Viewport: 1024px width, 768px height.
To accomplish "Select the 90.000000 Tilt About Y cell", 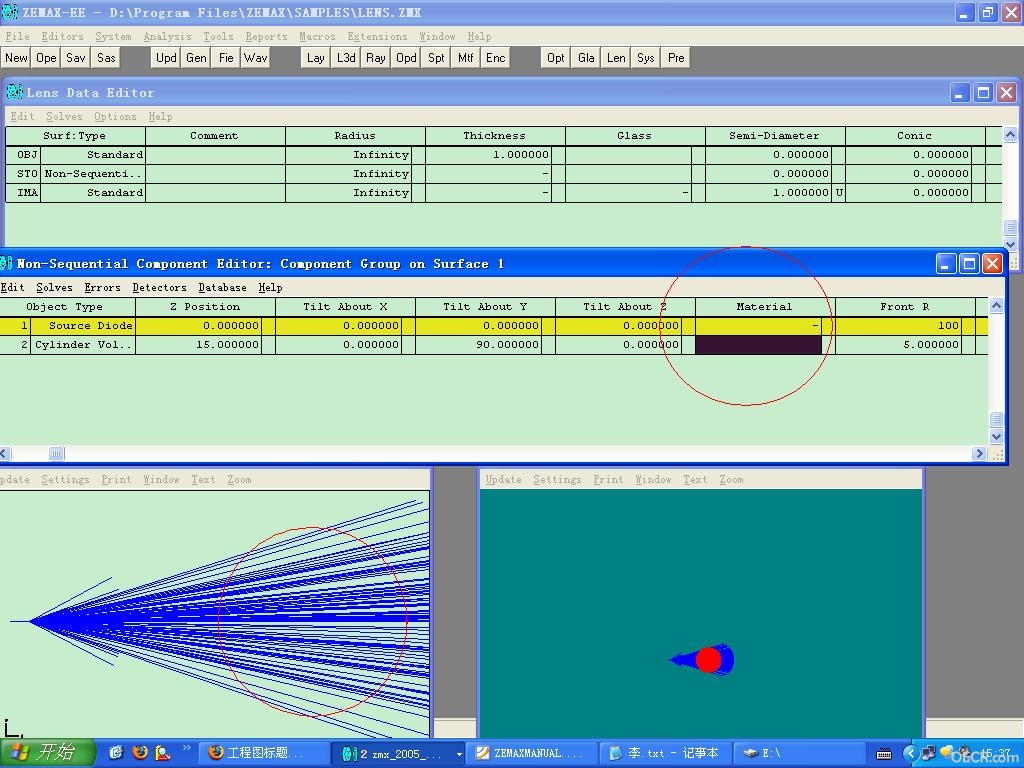I will pos(479,345).
